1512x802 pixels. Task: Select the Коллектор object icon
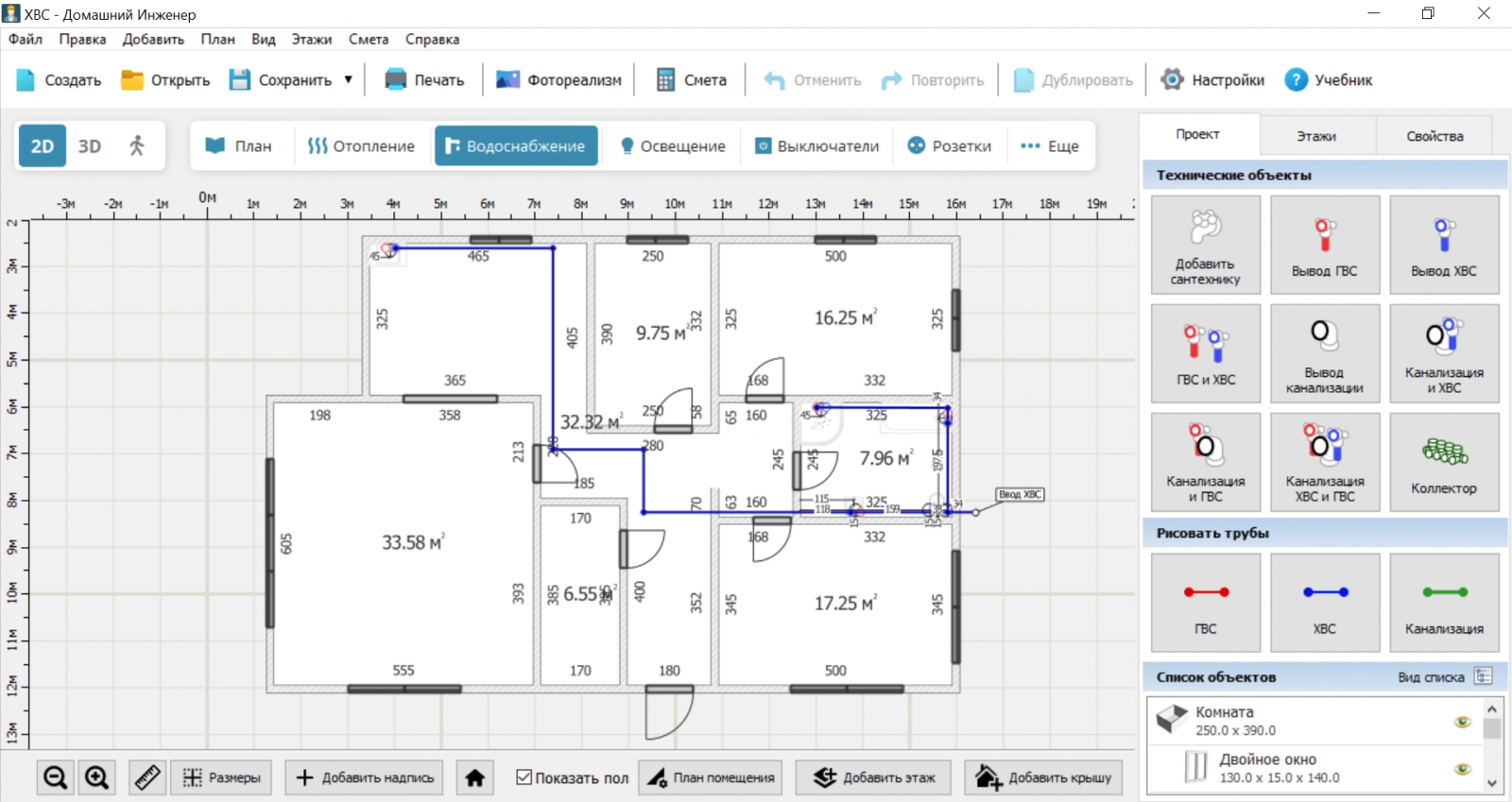point(1443,462)
